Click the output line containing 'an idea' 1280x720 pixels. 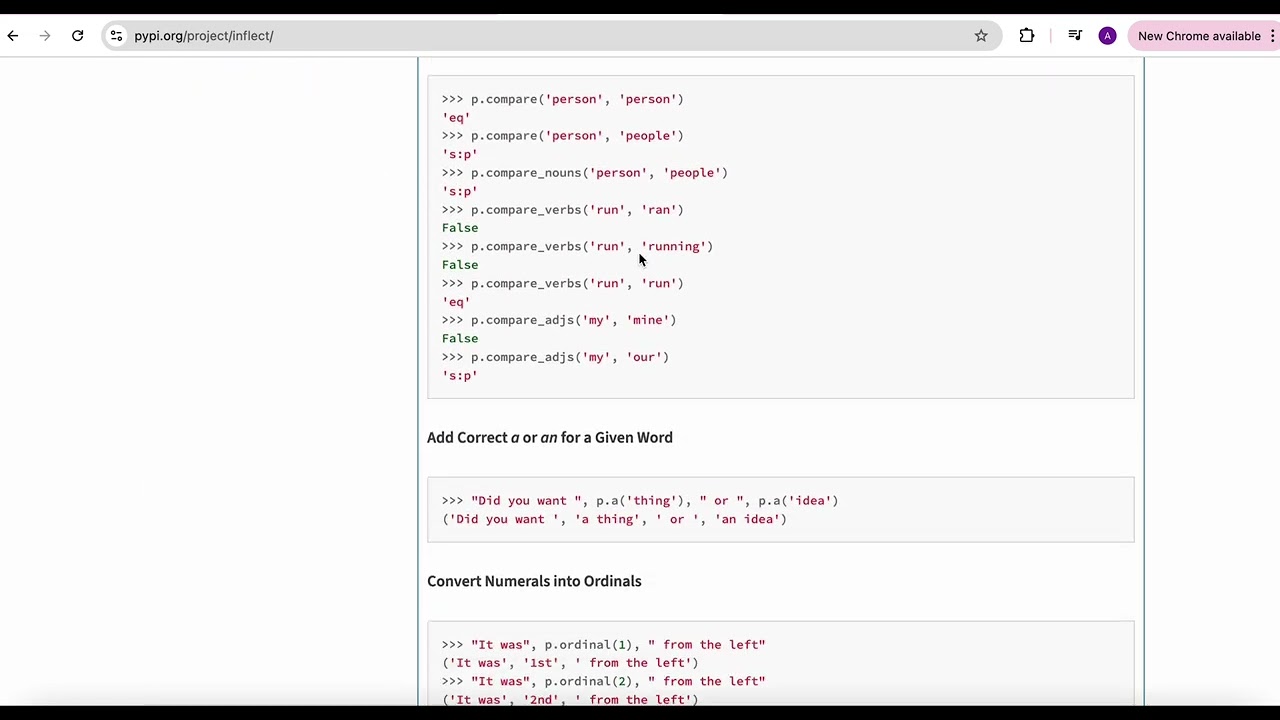pos(614,519)
